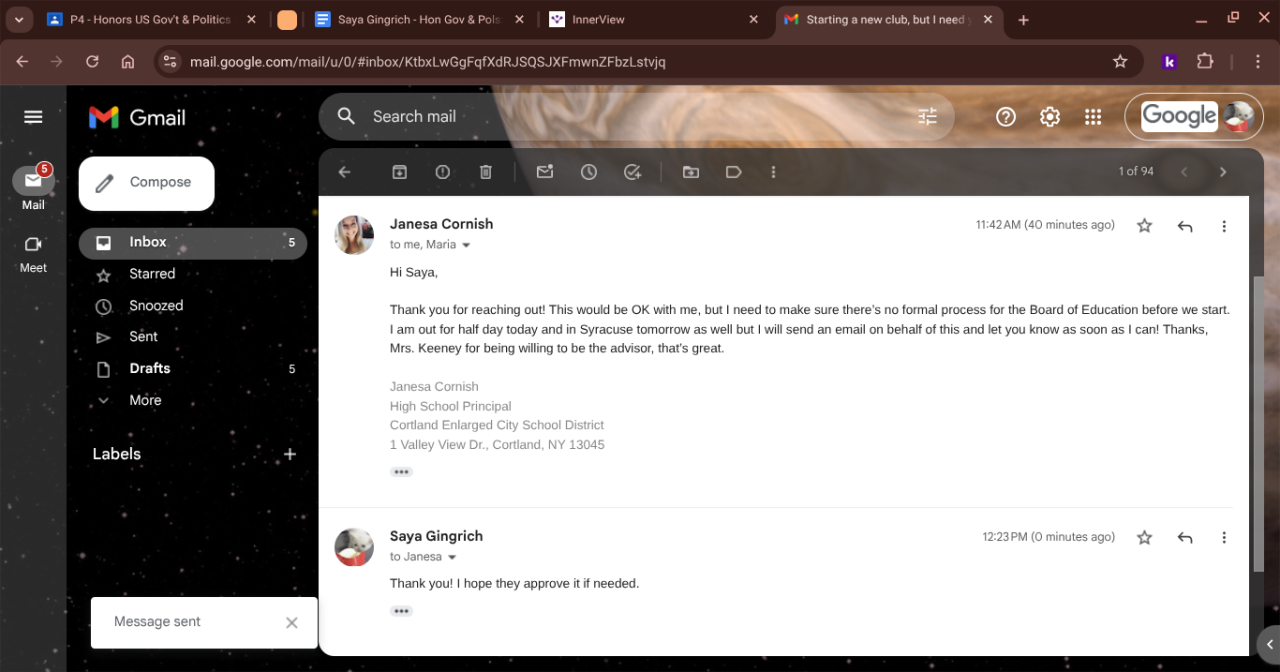
Task: View site information icon
Action: click(170, 62)
